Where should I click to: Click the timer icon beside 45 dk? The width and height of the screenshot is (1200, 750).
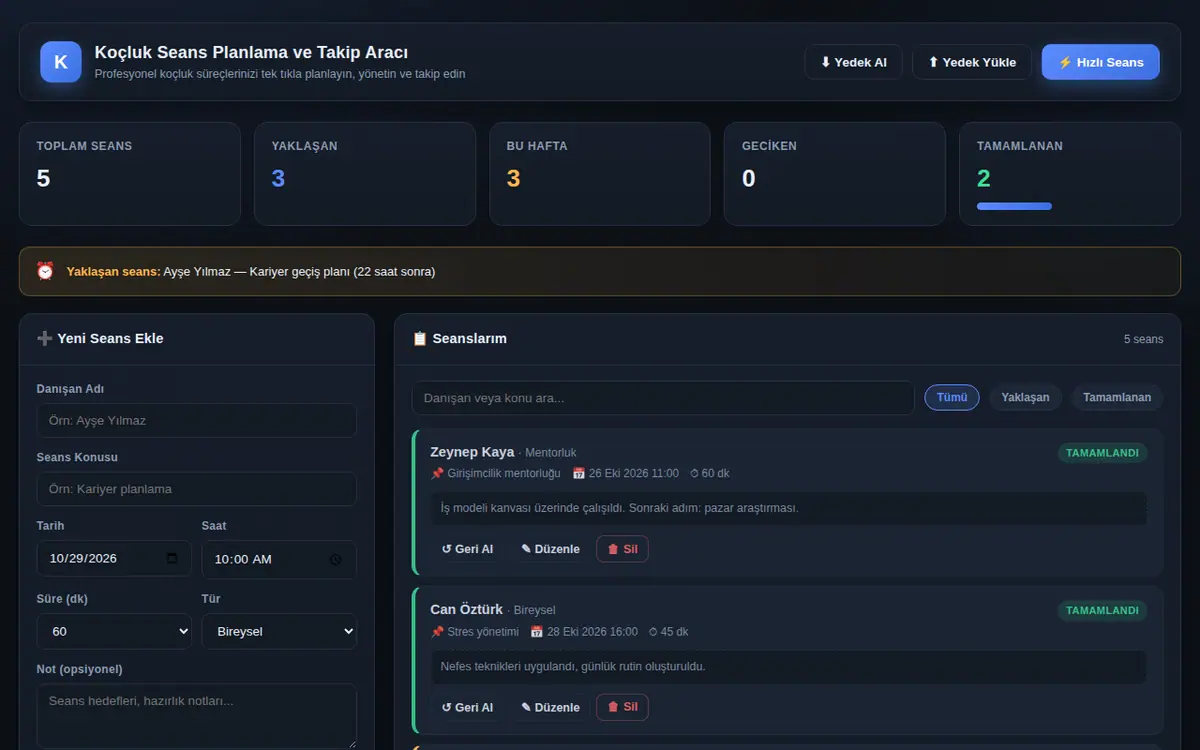(653, 632)
